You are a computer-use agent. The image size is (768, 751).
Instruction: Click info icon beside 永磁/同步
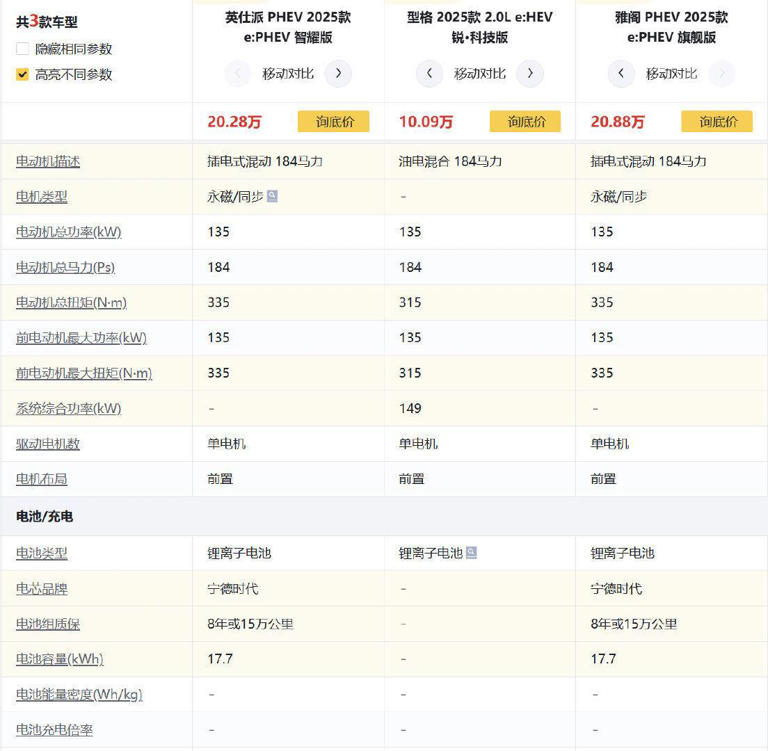(x=272, y=197)
